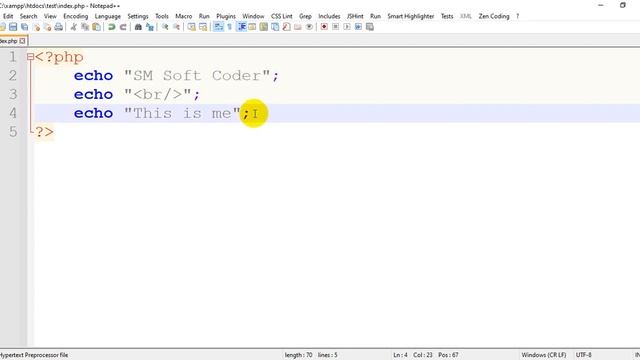Toggle word wrap toolbar button
Viewport: 640px width, 360px height.
[x=218, y=27]
